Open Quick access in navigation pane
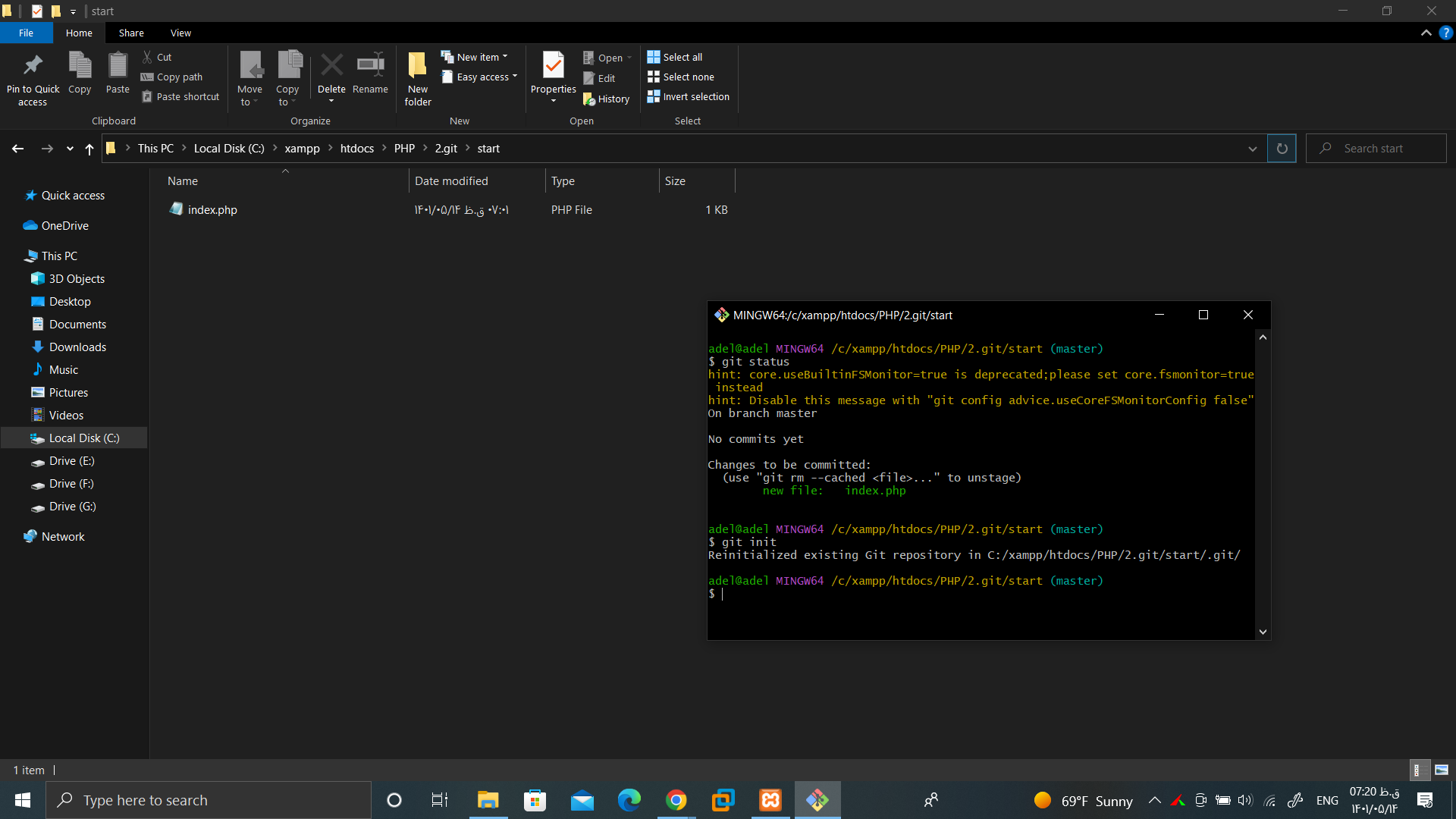The height and width of the screenshot is (819, 1456). coord(73,196)
